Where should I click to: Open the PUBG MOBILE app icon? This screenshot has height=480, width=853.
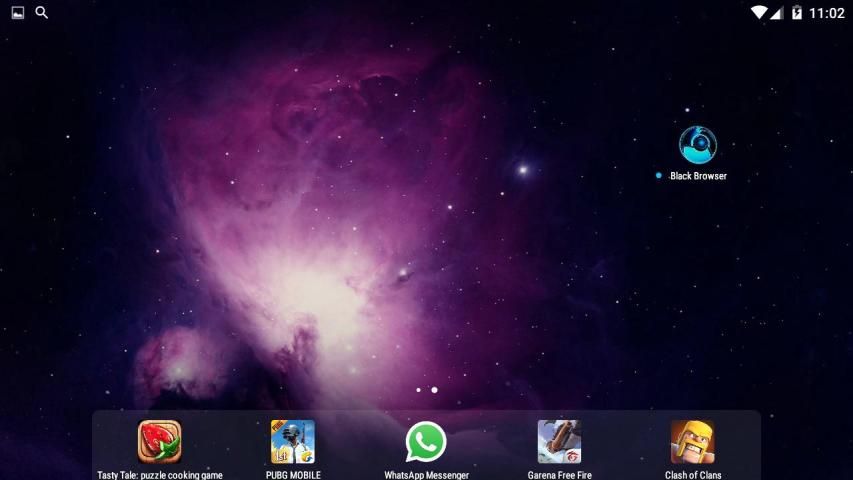click(x=293, y=441)
